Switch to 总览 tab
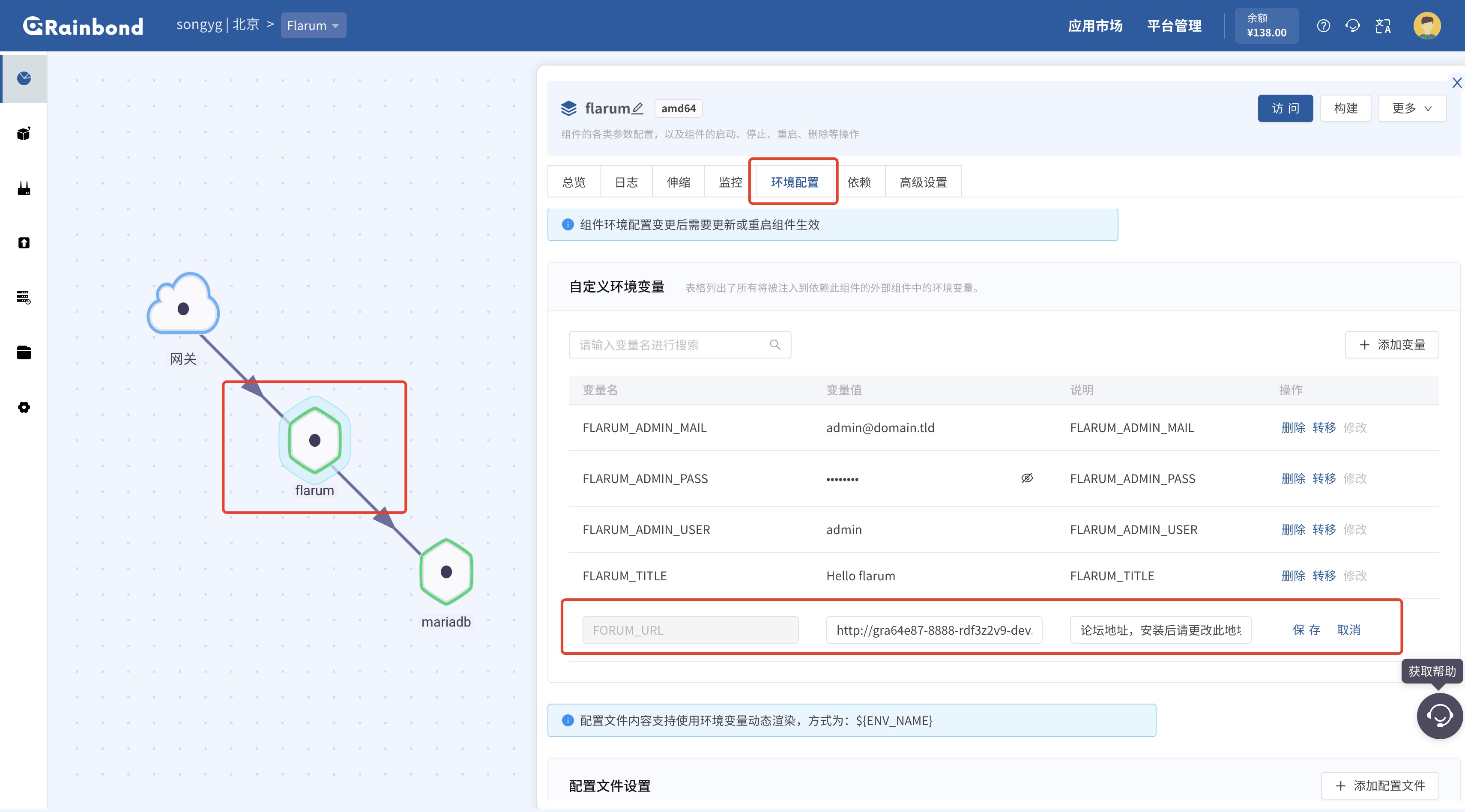 [x=574, y=182]
